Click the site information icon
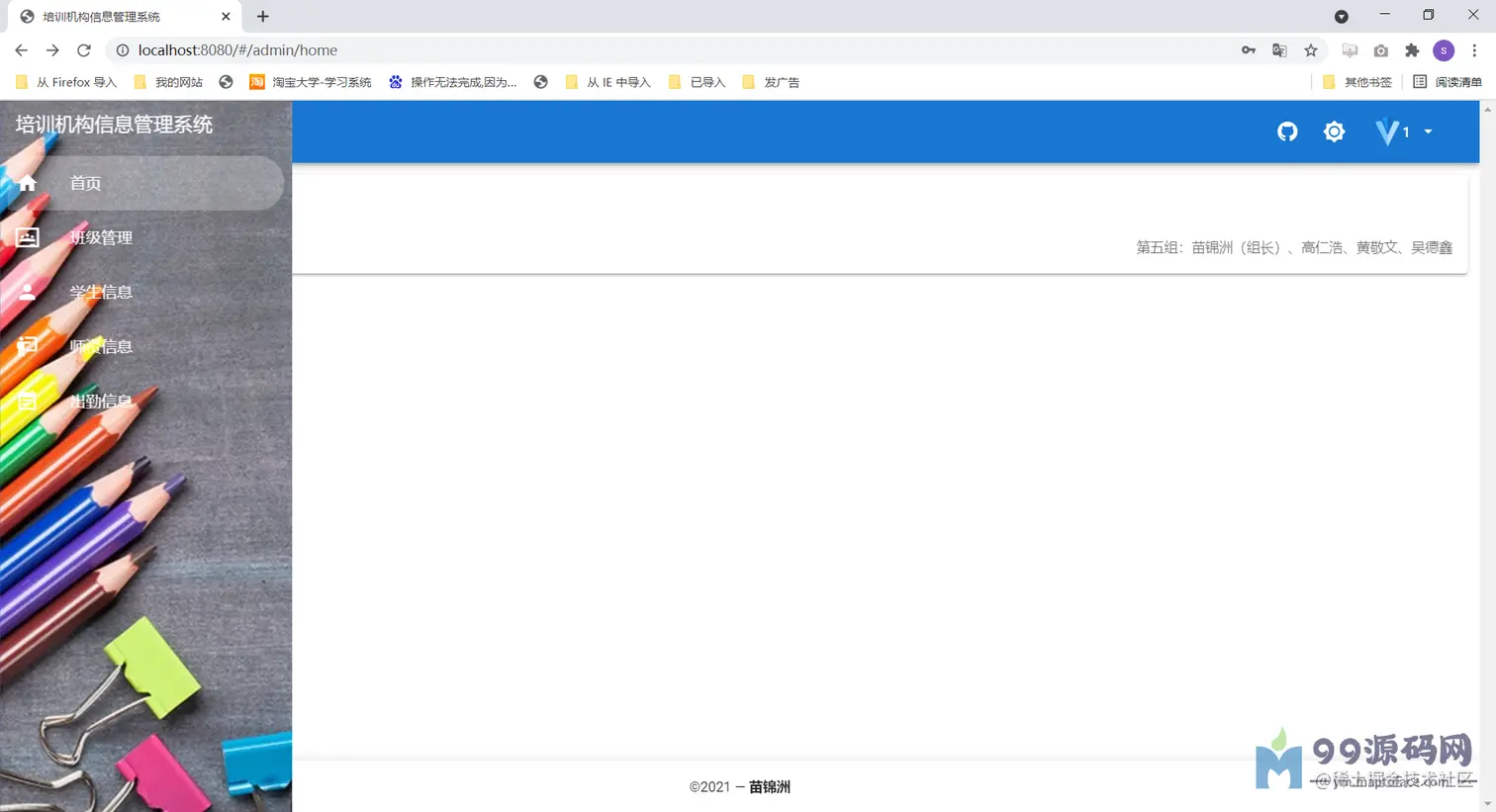Image resolution: width=1496 pixels, height=812 pixels. point(122,50)
